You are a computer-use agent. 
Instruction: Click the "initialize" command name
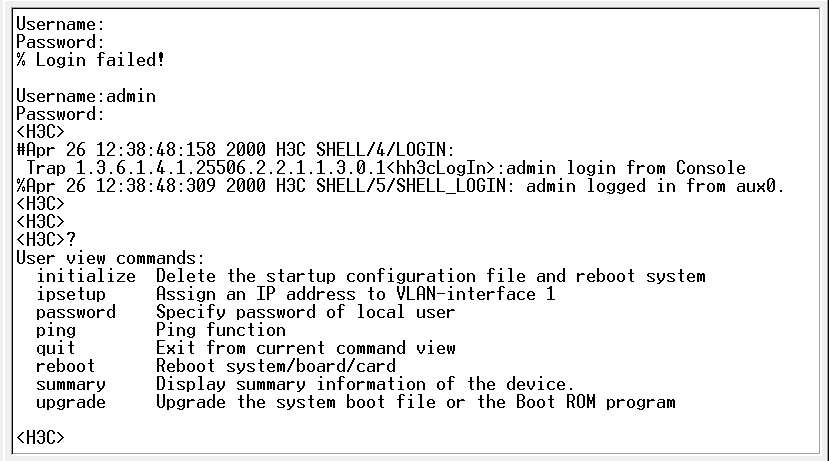86,276
